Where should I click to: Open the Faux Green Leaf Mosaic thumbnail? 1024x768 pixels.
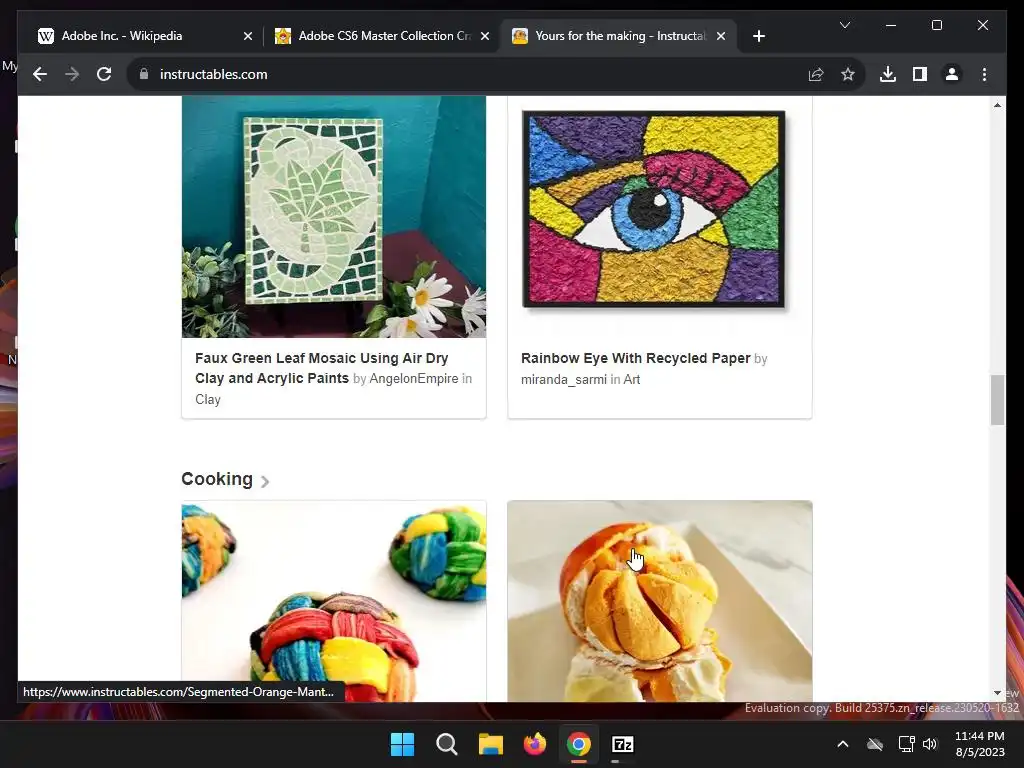(x=334, y=217)
